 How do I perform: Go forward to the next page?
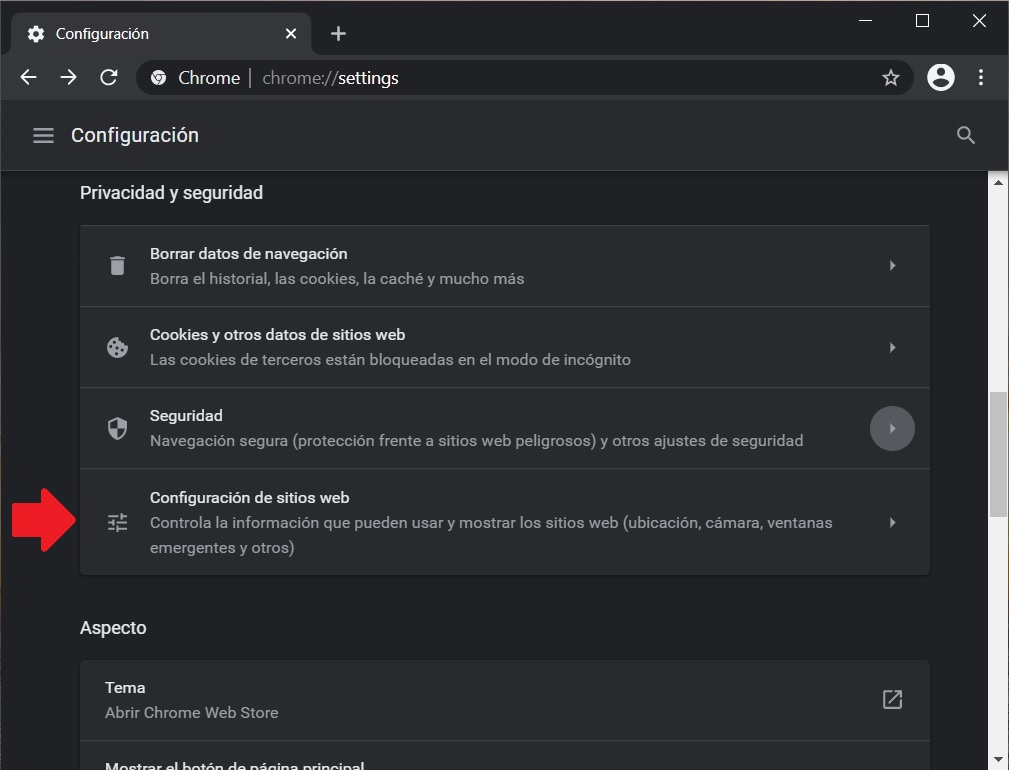[x=69, y=78]
